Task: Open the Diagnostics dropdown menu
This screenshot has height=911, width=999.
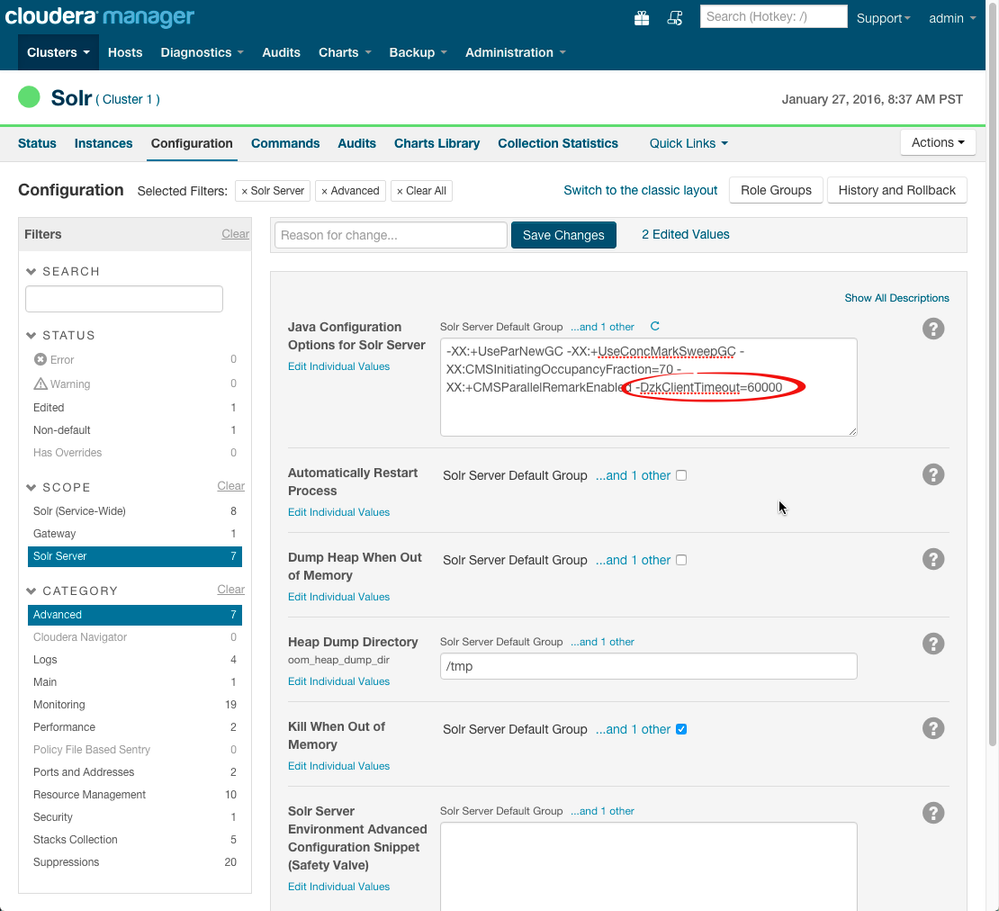Action: [x=202, y=52]
